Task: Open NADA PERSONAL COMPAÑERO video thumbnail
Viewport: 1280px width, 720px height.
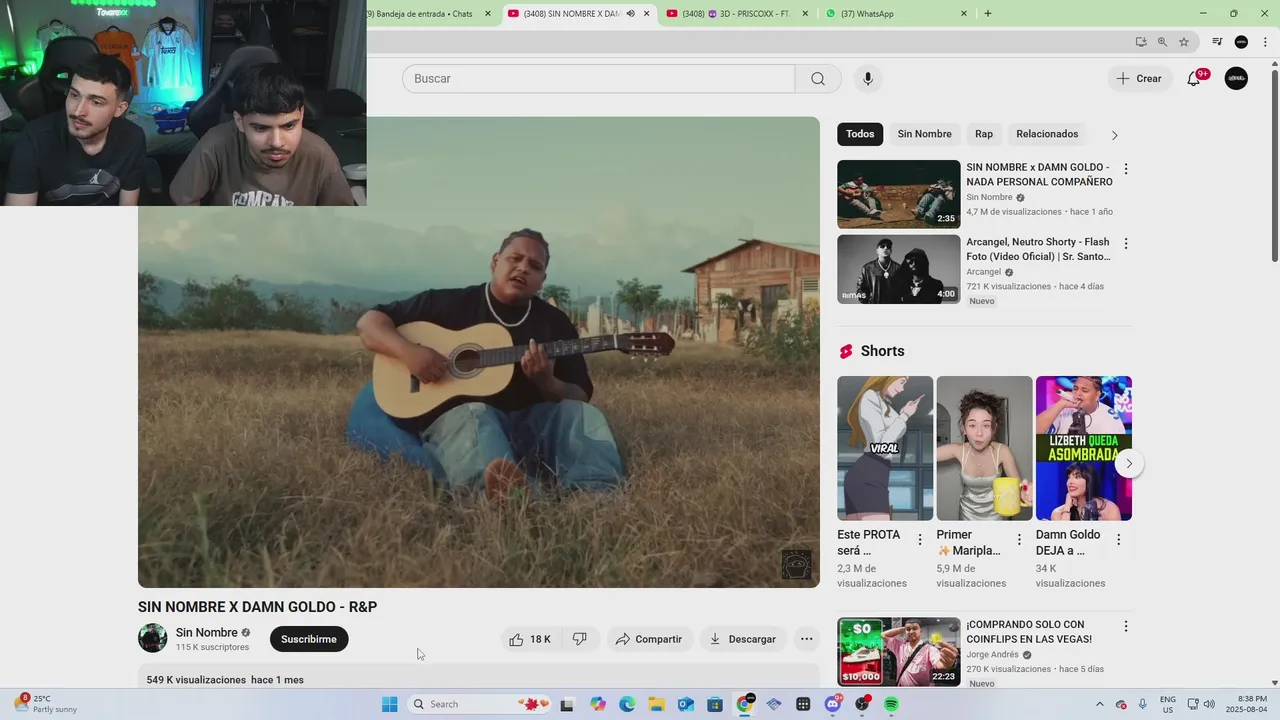Action: tap(898, 194)
